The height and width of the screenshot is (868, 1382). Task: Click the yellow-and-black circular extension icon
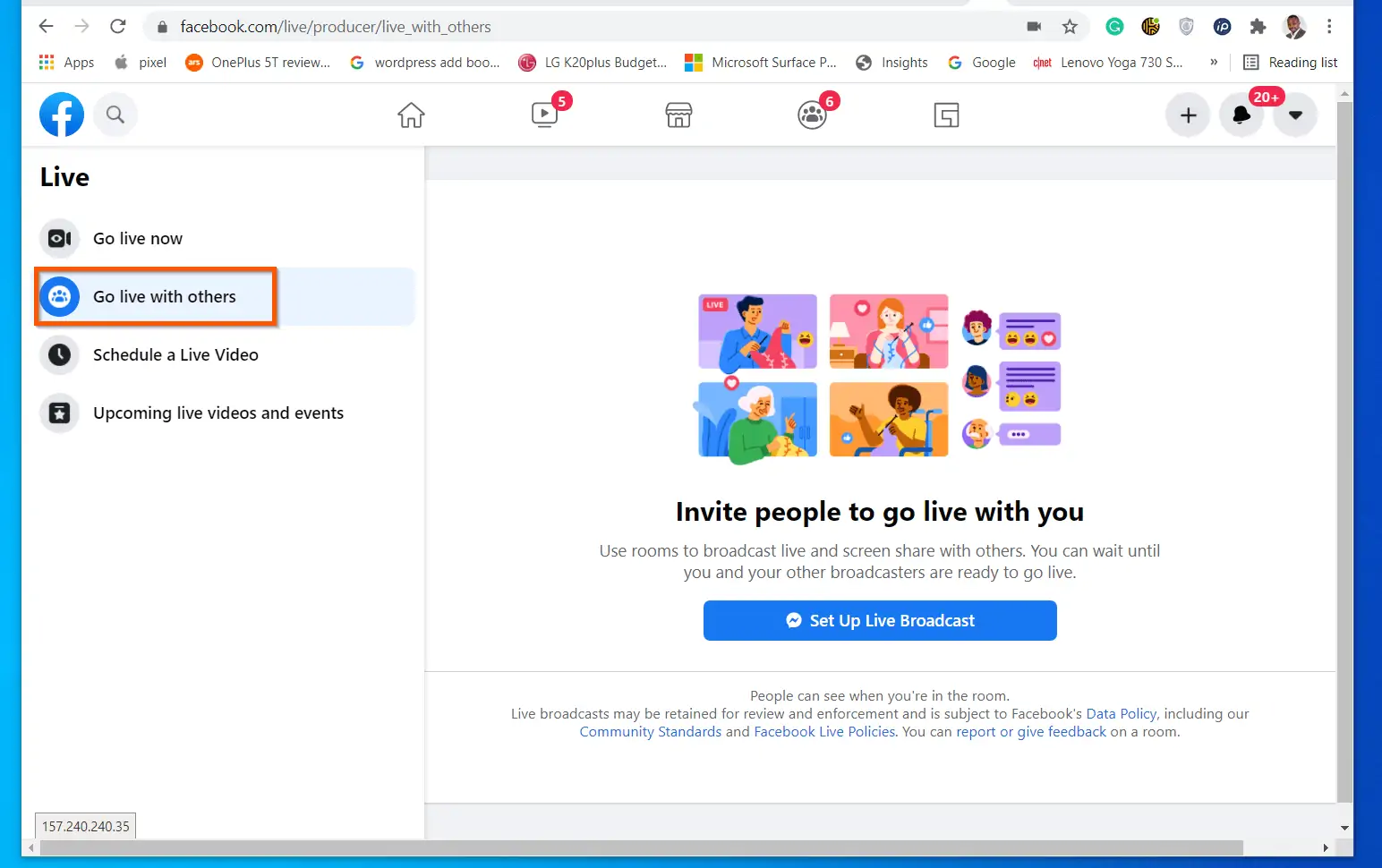[x=1150, y=26]
